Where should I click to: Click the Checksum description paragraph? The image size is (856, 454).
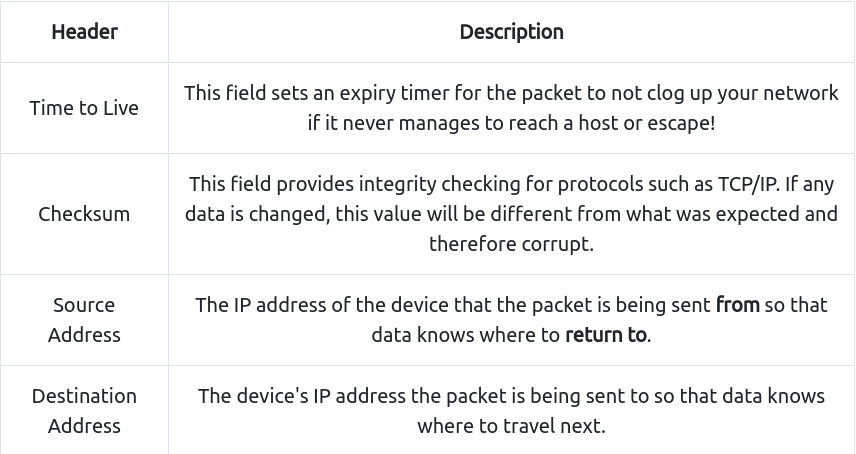[x=511, y=214]
